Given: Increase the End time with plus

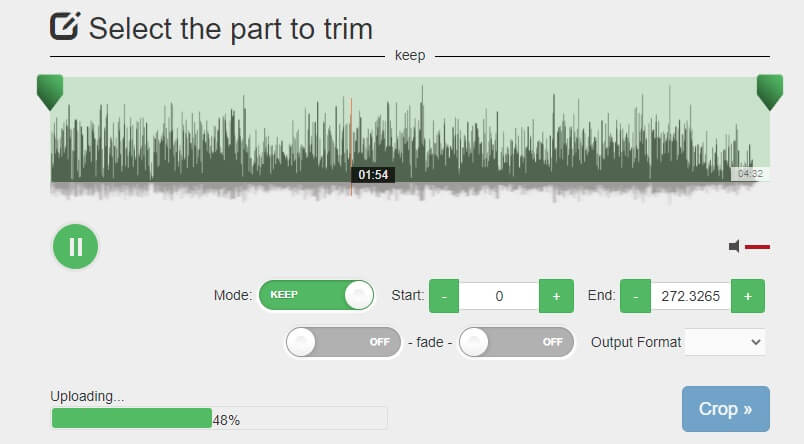Looking at the screenshot, I should pyautogui.click(x=747, y=296).
